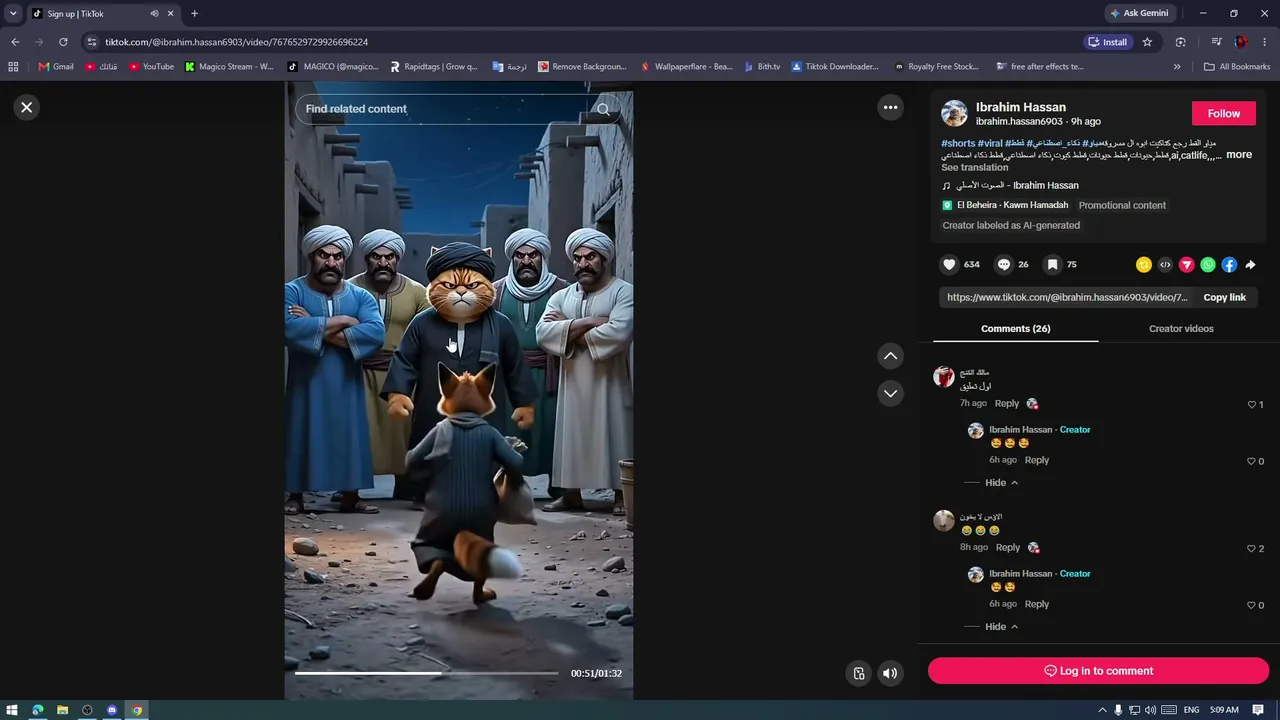Open File Explorer from the taskbar
The image size is (1280, 720).
tap(62, 710)
